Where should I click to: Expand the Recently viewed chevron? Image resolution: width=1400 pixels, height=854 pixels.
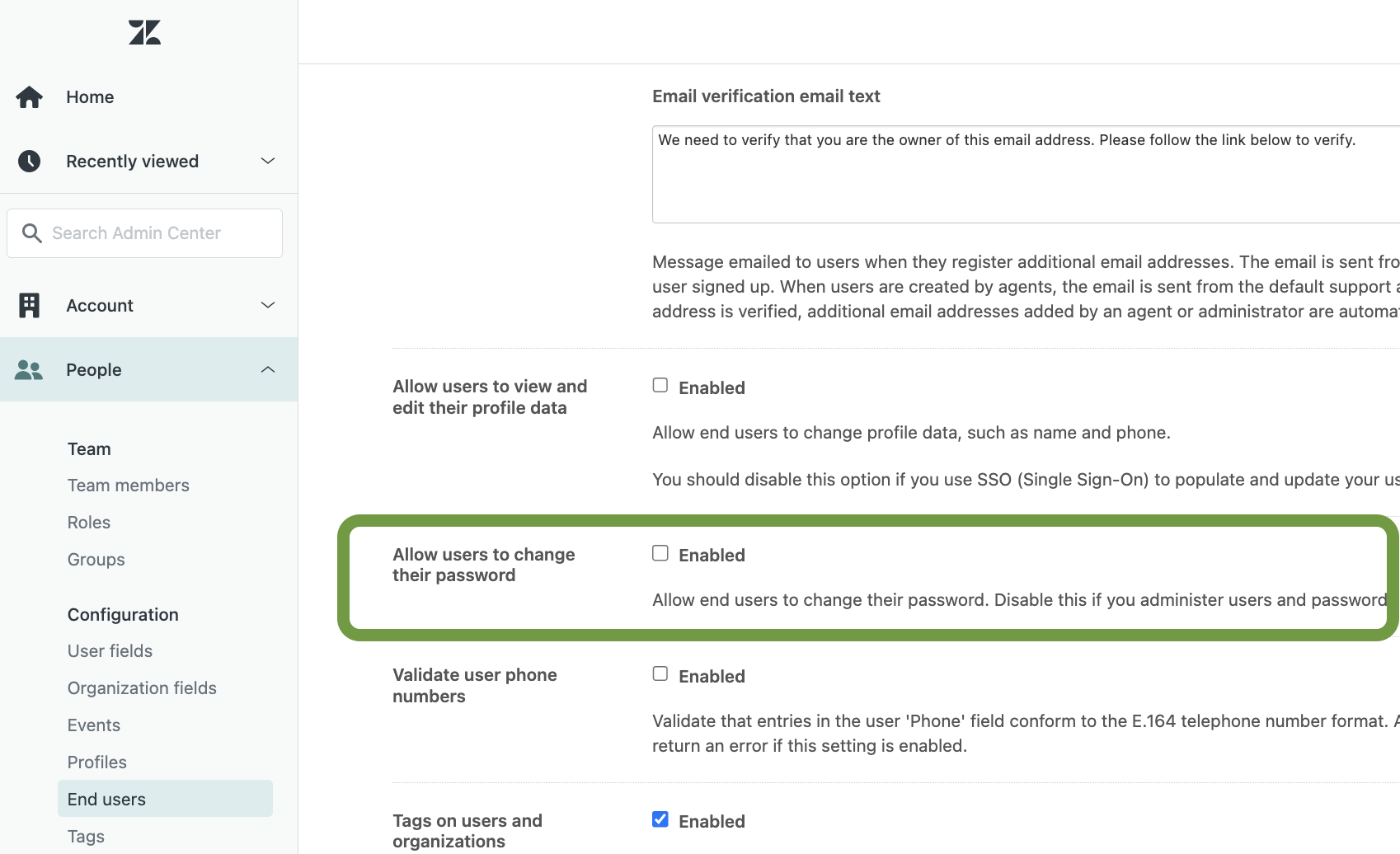click(x=268, y=161)
